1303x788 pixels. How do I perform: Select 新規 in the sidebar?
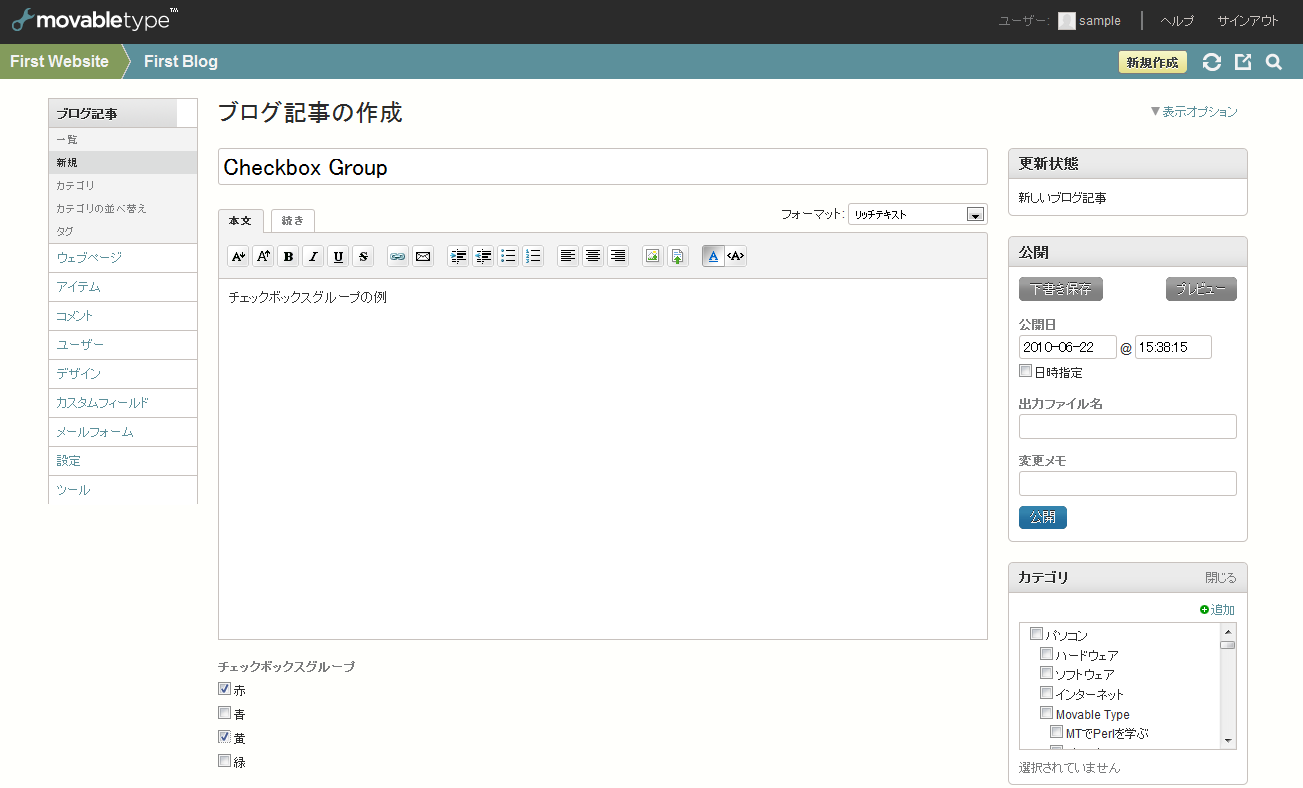pos(122,163)
